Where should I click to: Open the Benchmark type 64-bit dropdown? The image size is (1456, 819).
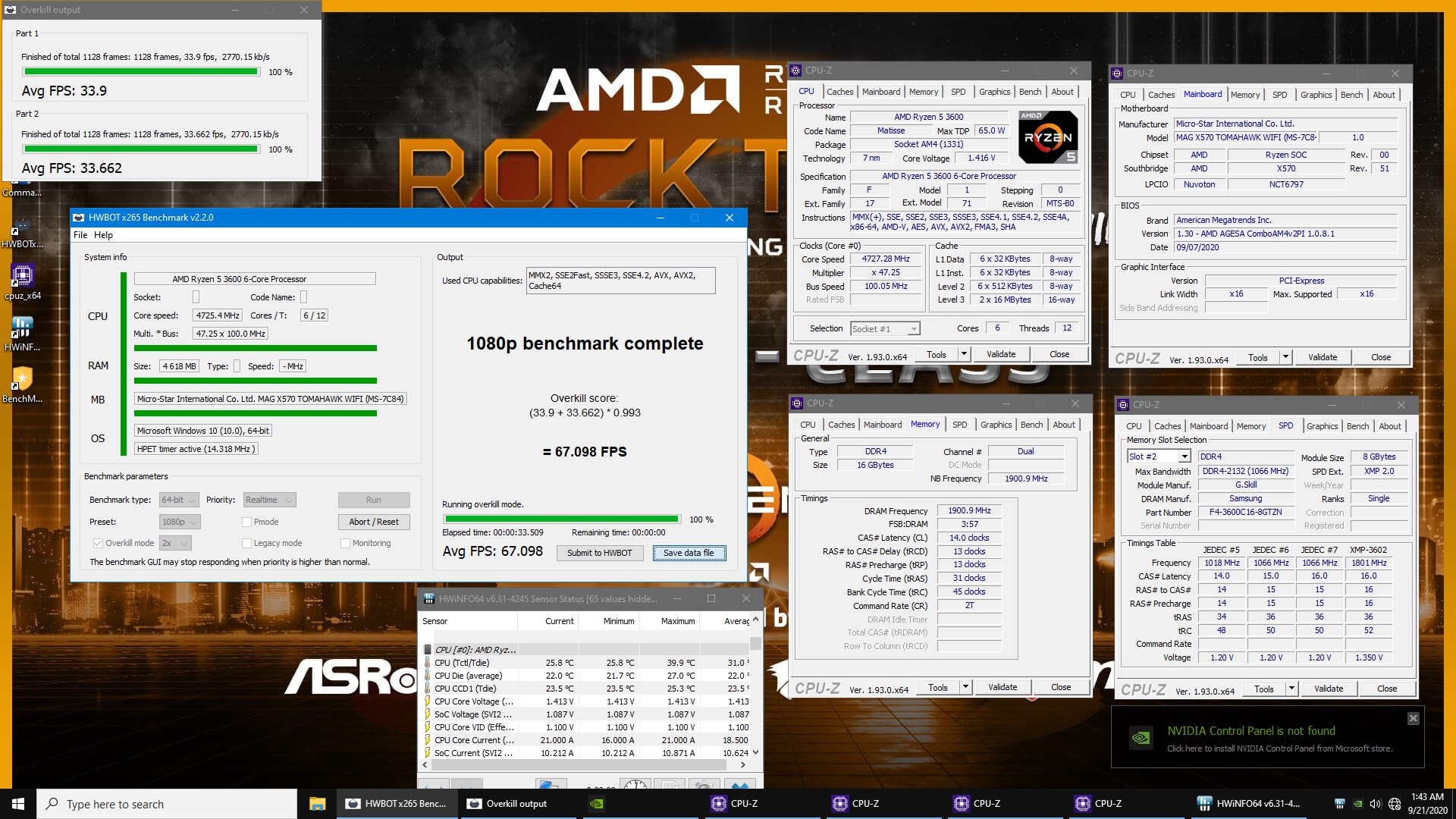coord(179,500)
